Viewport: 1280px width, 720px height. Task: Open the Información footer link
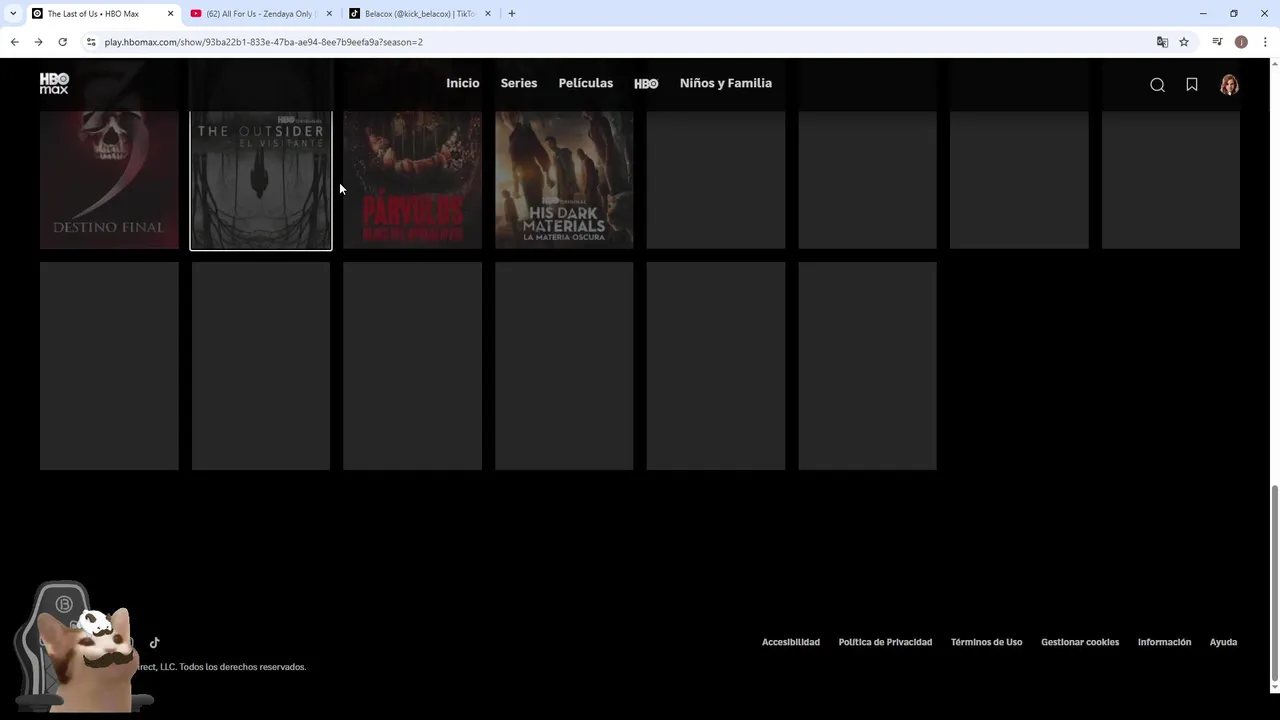click(x=1164, y=642)
